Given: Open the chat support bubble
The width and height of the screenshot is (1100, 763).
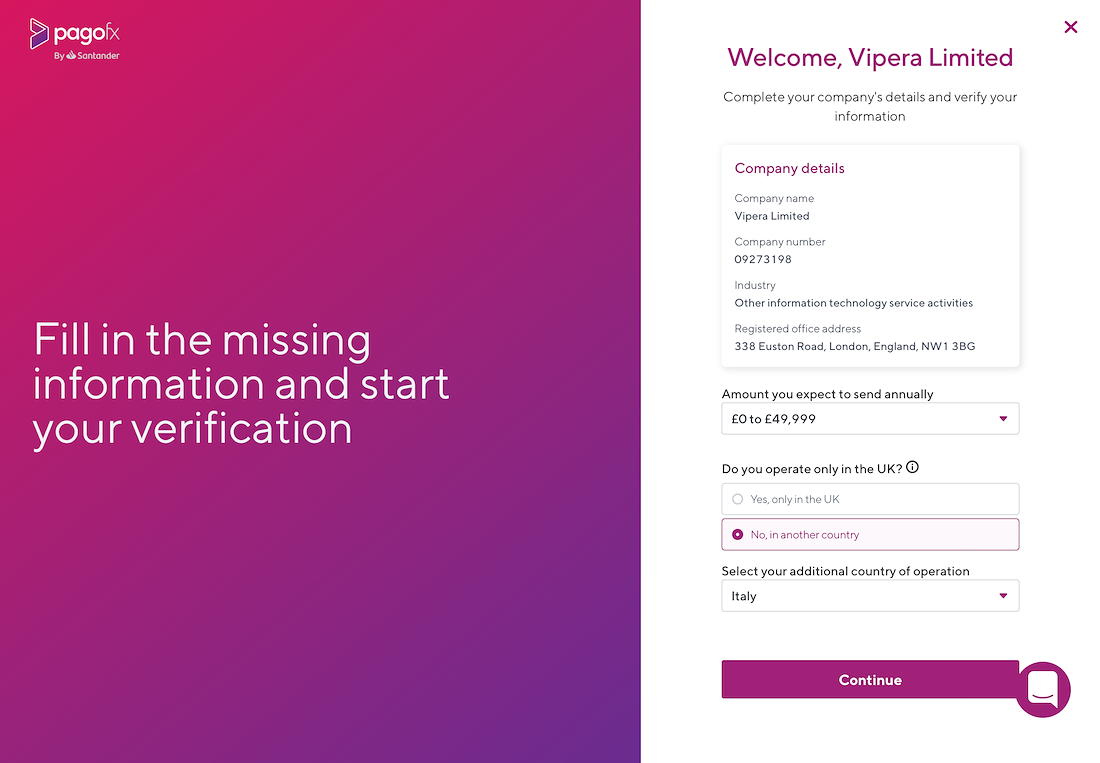Looking at the screenshot, I should pyautogui.click(x=1043, y=689).
